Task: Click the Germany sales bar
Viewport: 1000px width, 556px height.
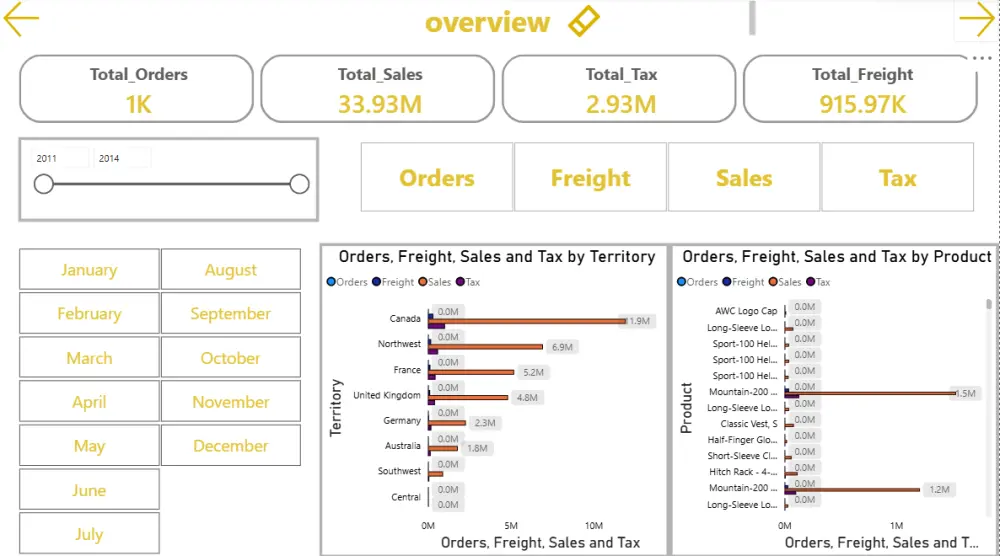Action: (447, 423)
